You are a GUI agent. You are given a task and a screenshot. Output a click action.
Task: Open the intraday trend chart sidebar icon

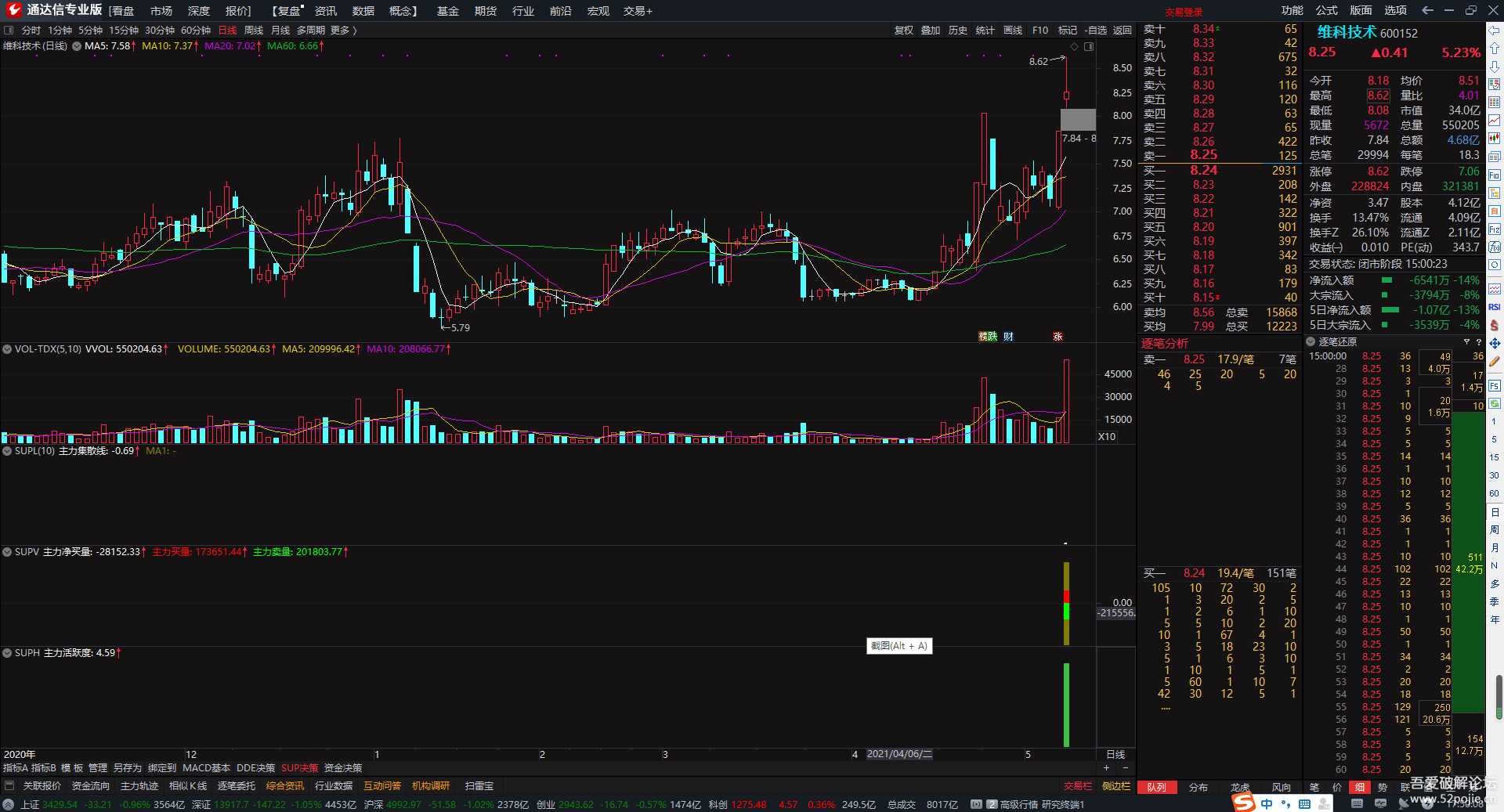pyautogui.click(x=1495, y=121)
